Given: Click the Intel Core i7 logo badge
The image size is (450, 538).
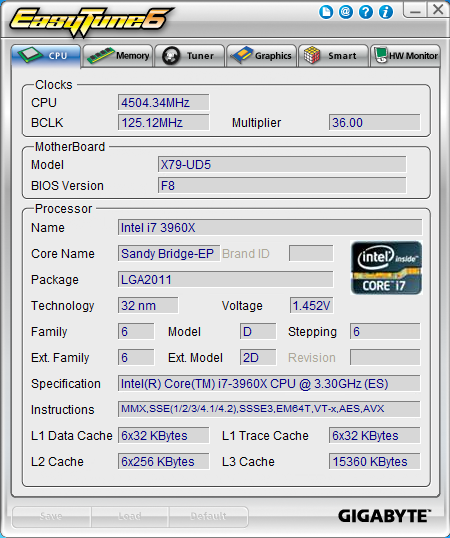Looking at the screenshot, I should click(386, 268).
